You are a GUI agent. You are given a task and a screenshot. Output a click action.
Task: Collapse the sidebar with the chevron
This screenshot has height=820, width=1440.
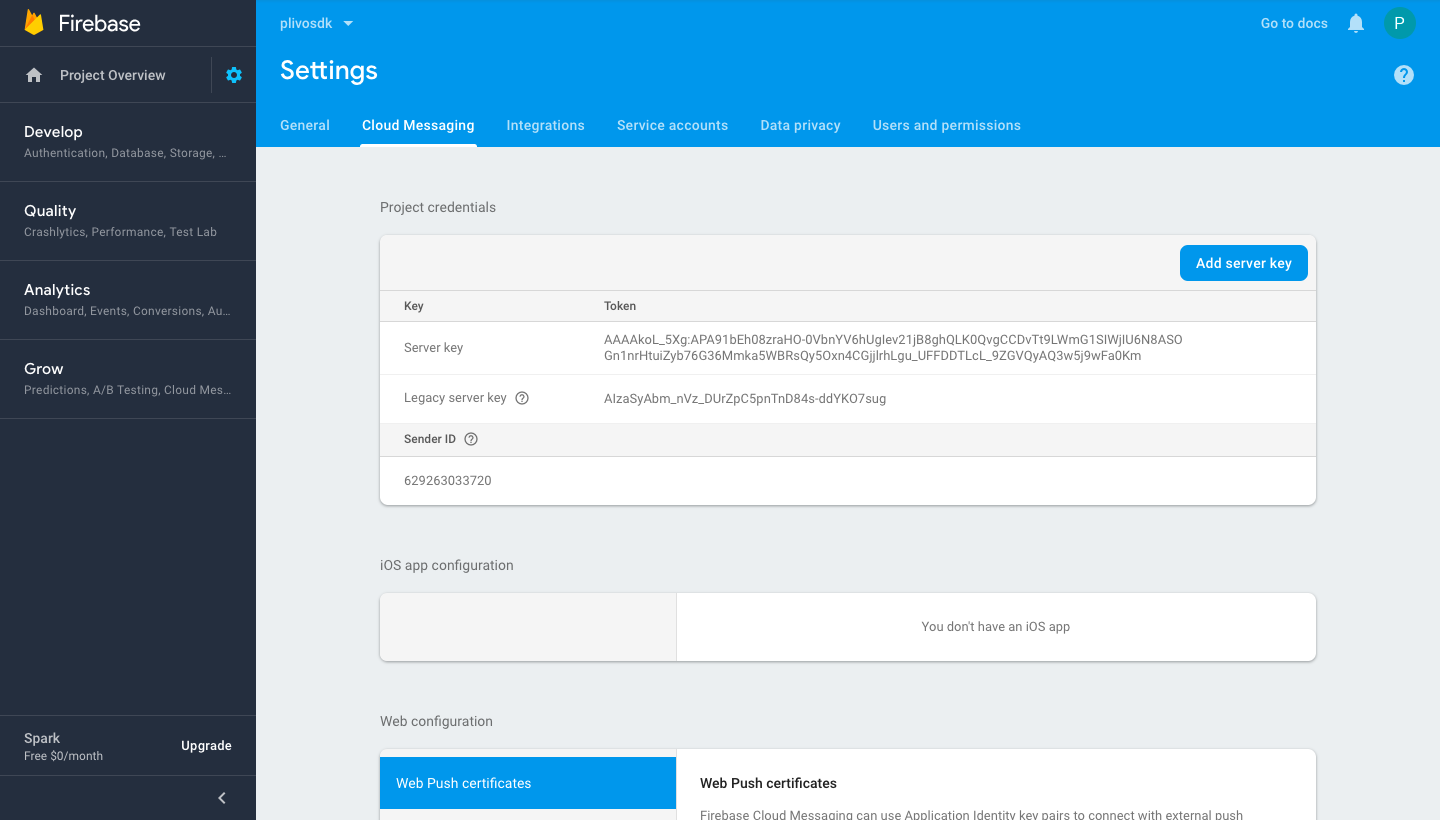click(x=222, y=797)
